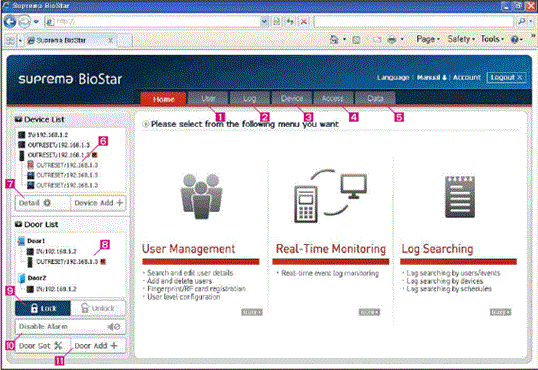The height and width of the screenshot is (370, 538).
Task: Click the Read Mail icon
Action: point(377,40)
